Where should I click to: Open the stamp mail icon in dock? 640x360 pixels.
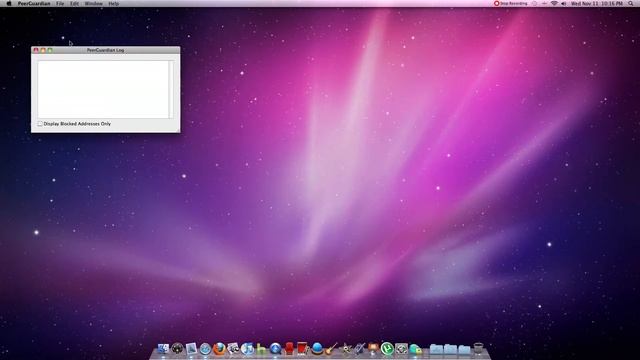tap(191, 349)
